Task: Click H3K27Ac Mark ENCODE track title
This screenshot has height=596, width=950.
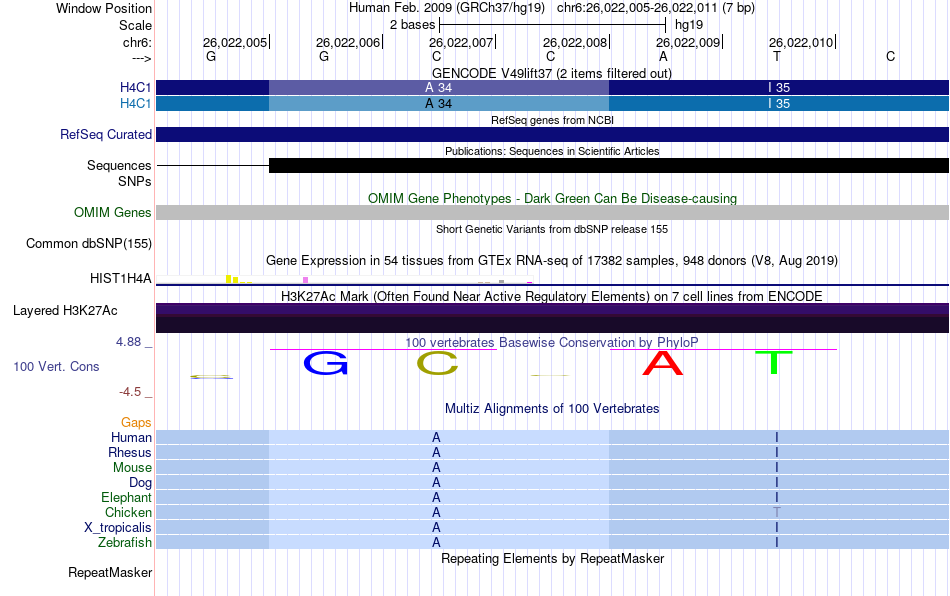Action: (x=552, y=296)
